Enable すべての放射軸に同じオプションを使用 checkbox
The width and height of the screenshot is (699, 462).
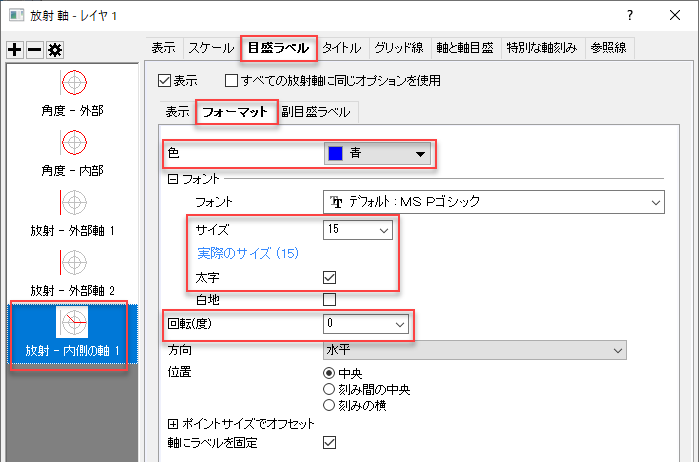pos(231,81)
